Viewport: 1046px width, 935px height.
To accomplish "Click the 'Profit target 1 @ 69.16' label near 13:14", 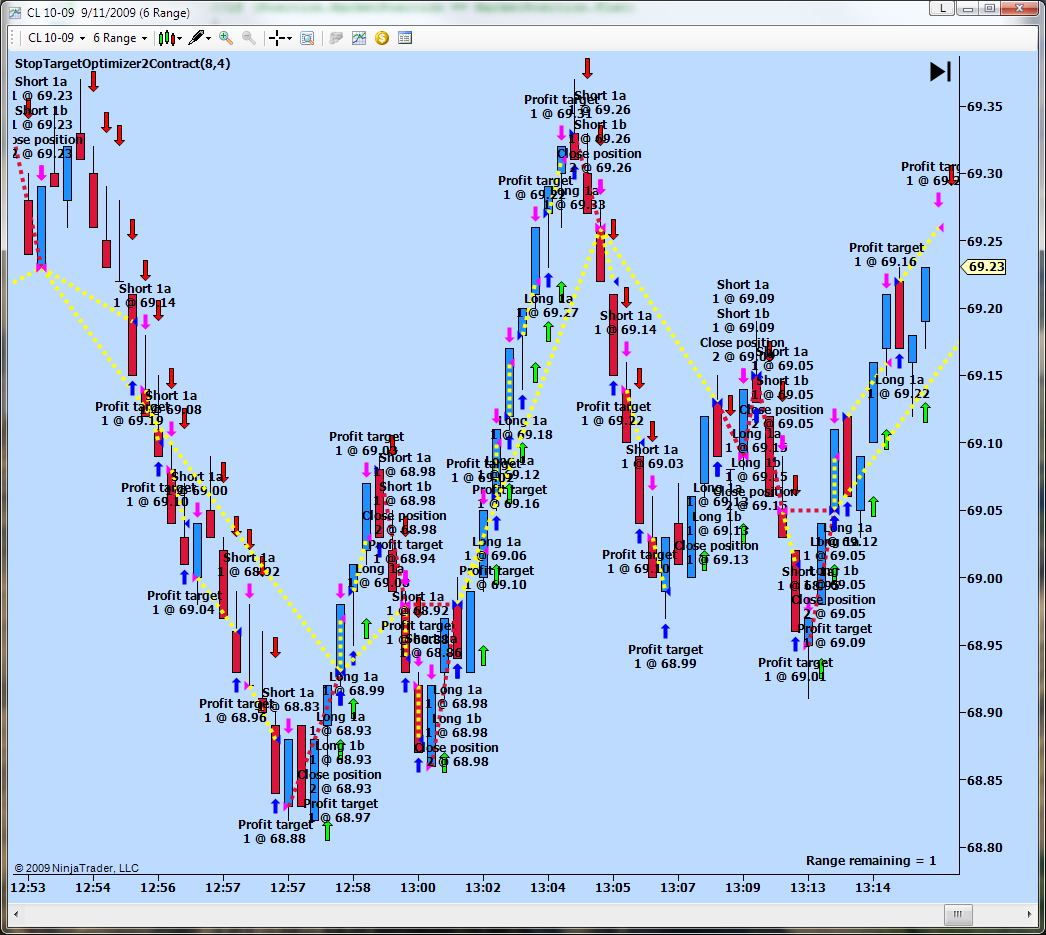I will pyautogui.click(x=886, y=254).
